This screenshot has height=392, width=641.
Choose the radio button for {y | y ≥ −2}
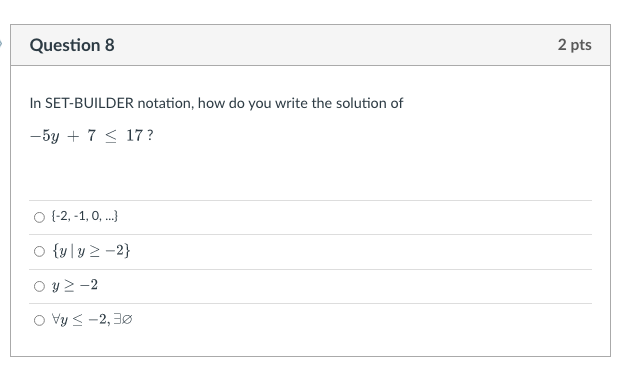(x=39, y=251)
